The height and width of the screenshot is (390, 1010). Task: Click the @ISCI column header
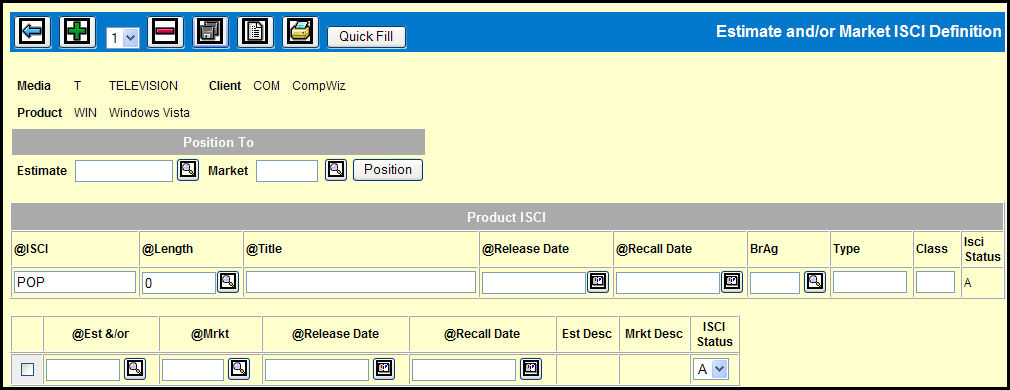[x=30, y=249]
